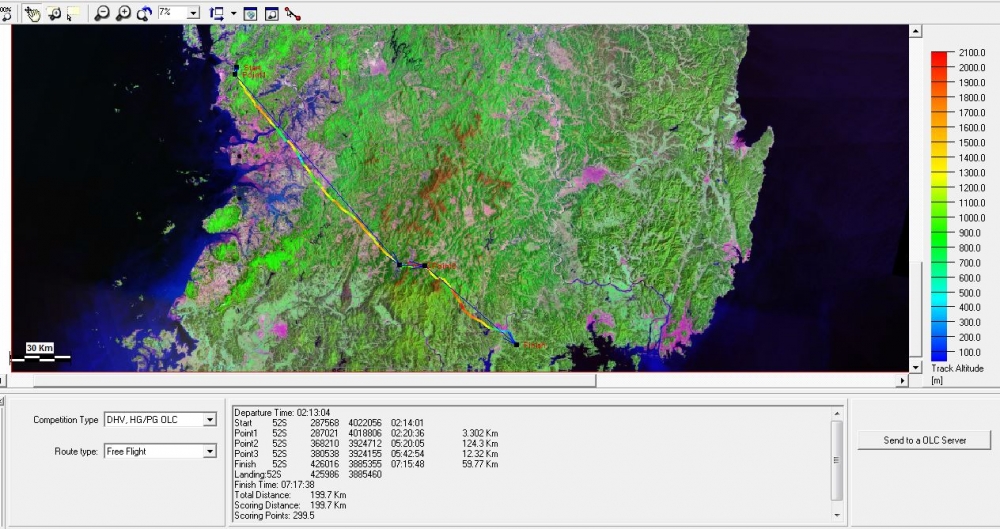Click the map horizontal scrollbar right arrow

click(902, 380)
